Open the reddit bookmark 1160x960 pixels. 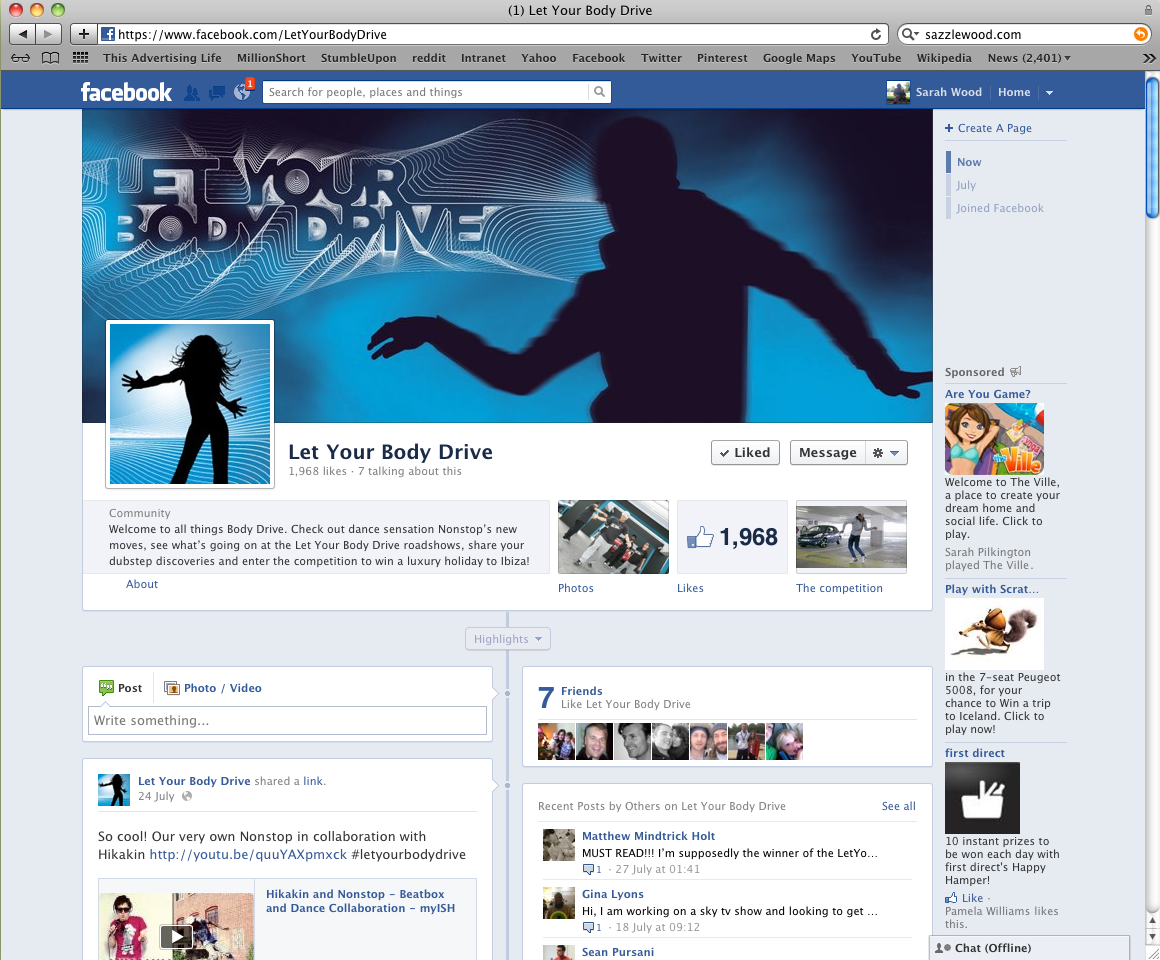(x=428, y=58)
